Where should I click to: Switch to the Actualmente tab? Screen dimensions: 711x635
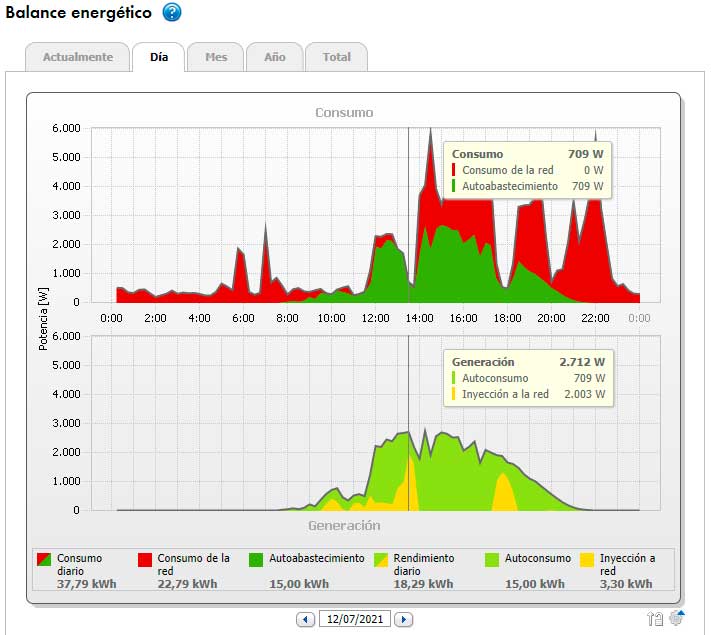click(x=78, y=57)
